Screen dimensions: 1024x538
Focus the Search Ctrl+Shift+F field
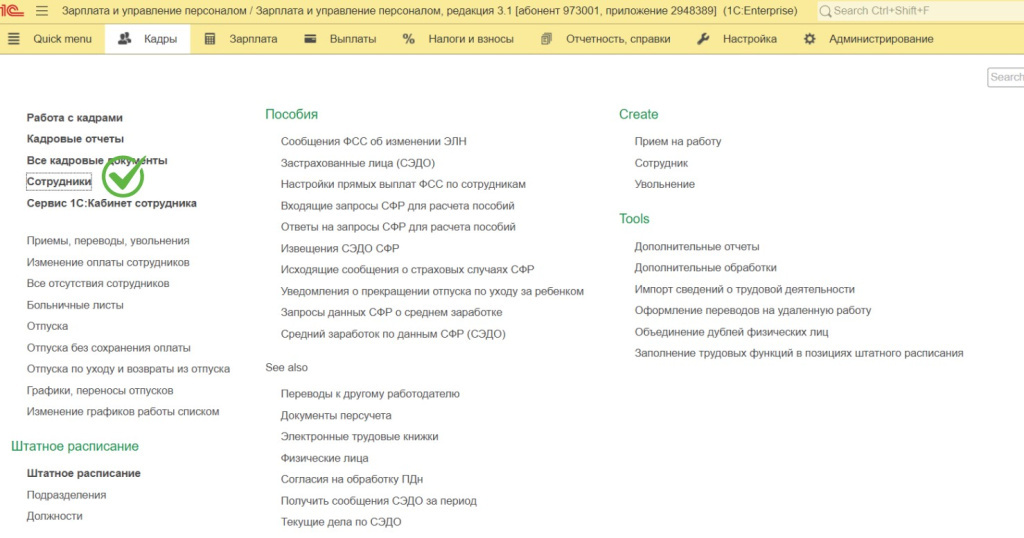coord(921,11)
